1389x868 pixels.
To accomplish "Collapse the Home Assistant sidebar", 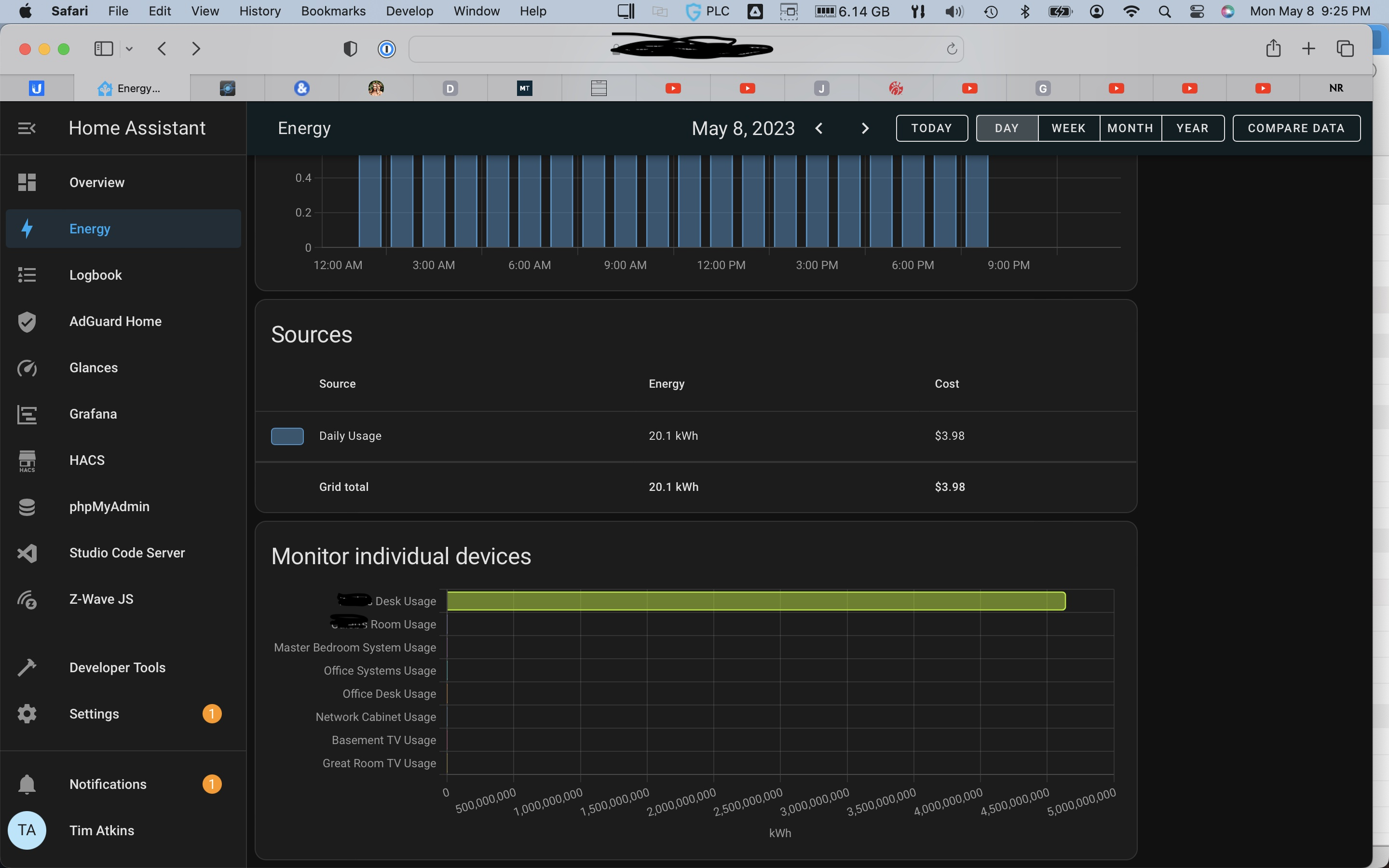I will [x=26, y=127].
